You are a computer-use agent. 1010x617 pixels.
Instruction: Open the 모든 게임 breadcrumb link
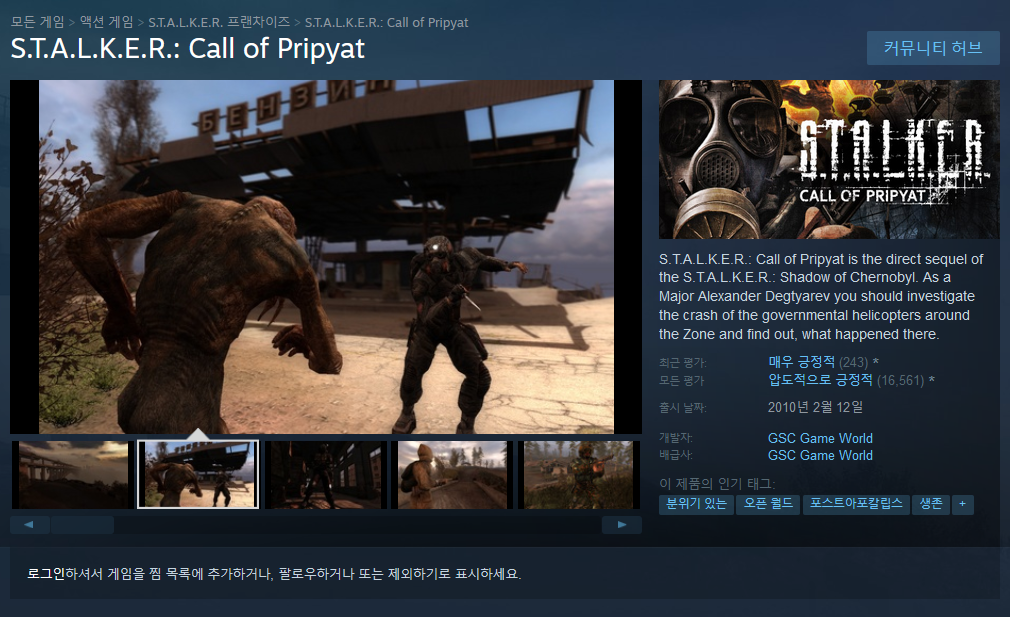[x=37, y=22]
